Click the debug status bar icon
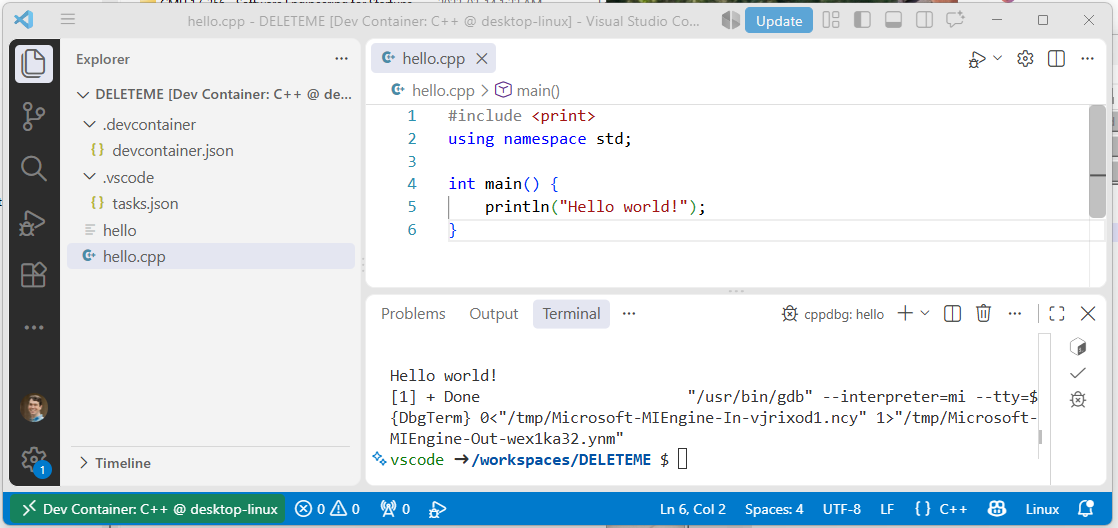This screenshot has height=528, width=1118. [x=437, y=509]
